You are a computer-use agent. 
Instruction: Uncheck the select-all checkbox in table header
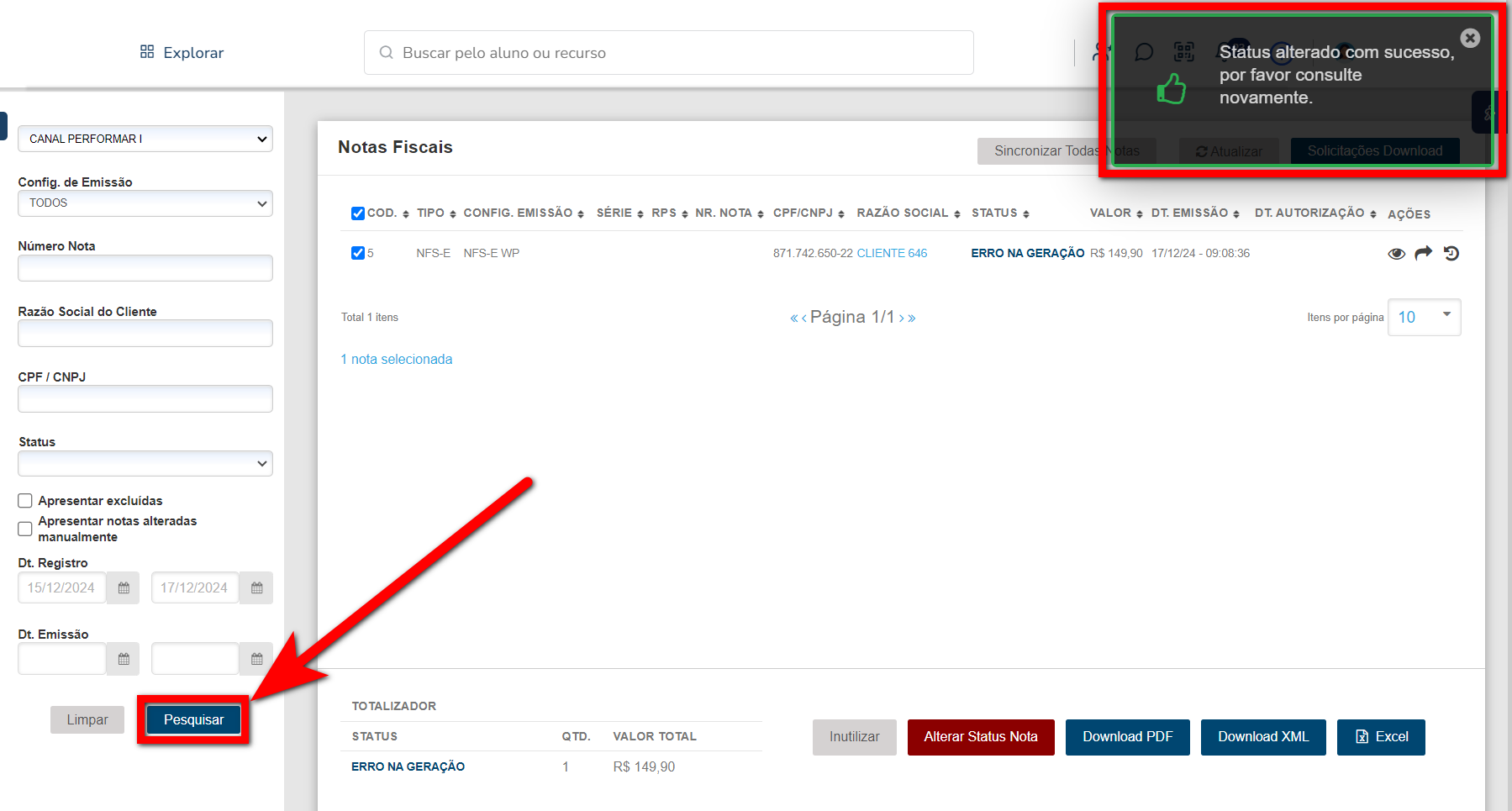coord(358,213)
